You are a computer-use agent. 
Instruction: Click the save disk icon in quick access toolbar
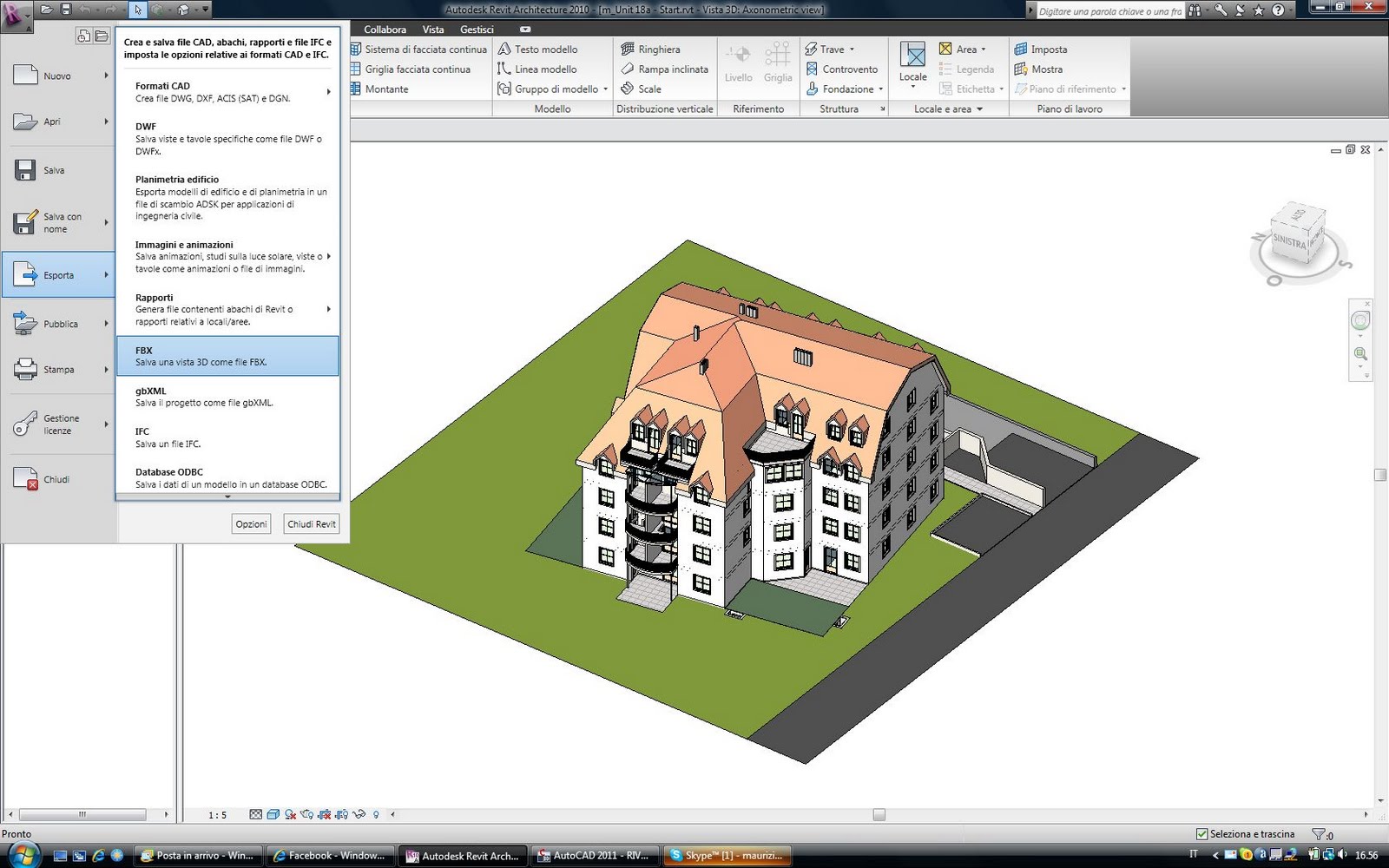65,10
